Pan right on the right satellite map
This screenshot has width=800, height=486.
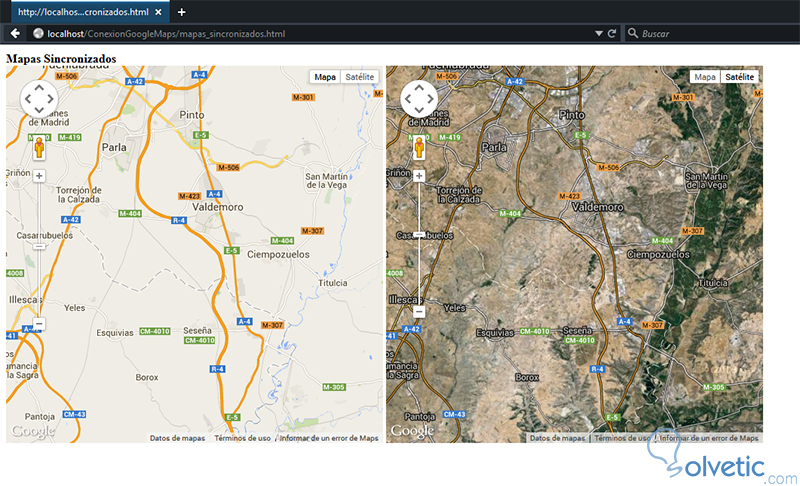pos(431,99)
